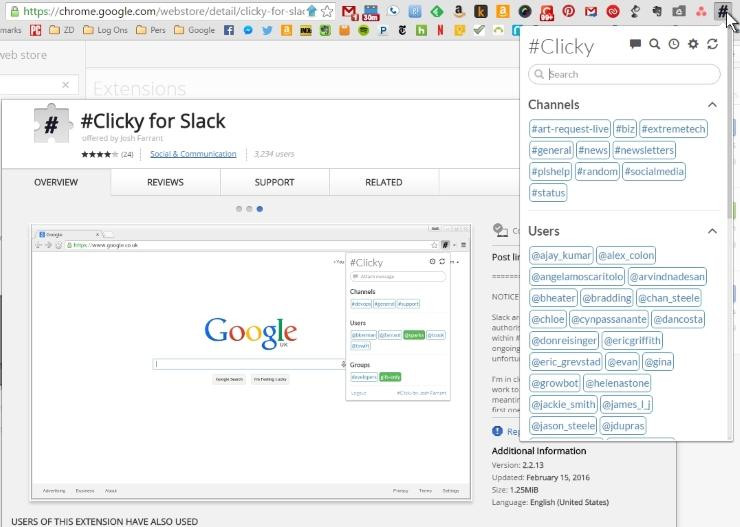The image size is (740, 527).
Task: Select the second screenshot carousel dot
Action: click(249, 209)
